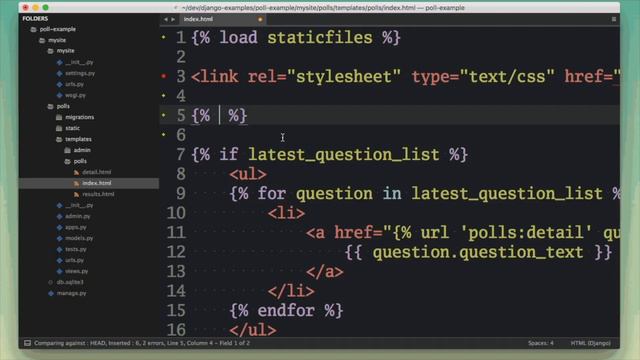Image resolution: width=640 pixels, height=360 pixels.
Task: Open the panel switcher icon in status bar
Action: point(27,343)
